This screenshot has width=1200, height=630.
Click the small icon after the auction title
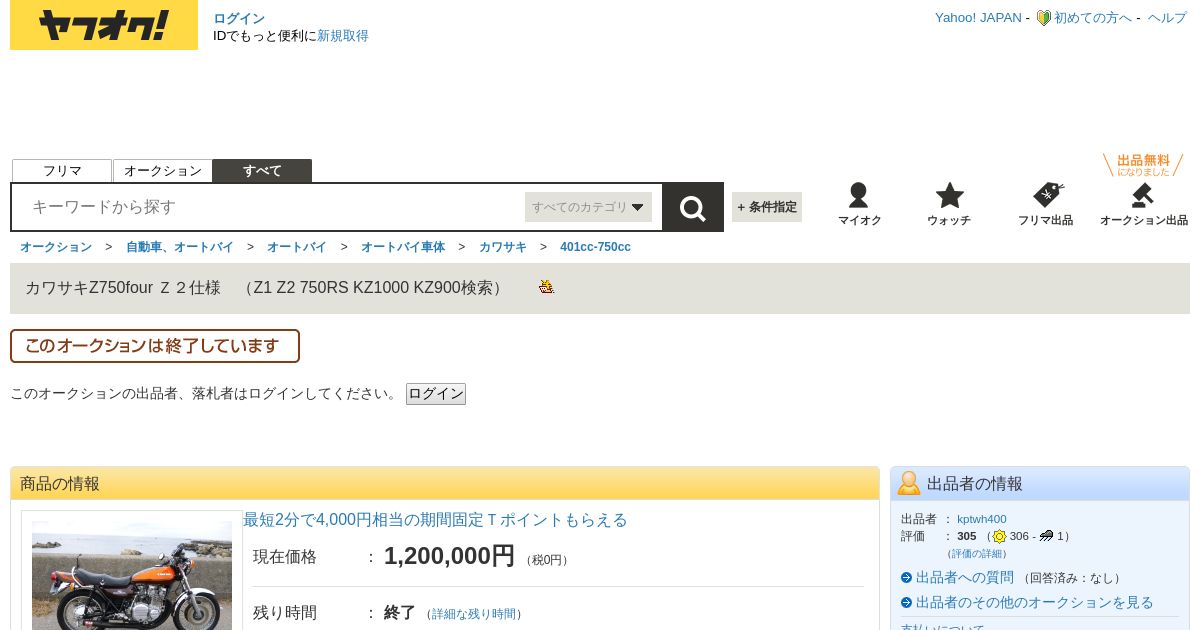[x=546, y=287]
